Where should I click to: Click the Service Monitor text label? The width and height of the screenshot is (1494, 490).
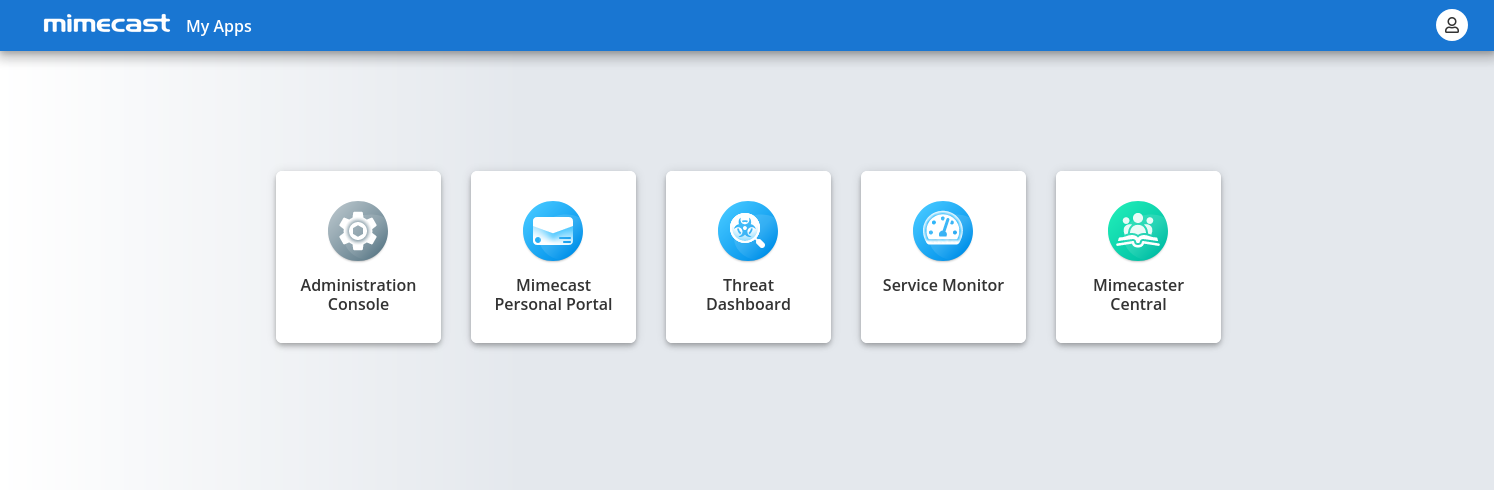[x=943, y=285]
